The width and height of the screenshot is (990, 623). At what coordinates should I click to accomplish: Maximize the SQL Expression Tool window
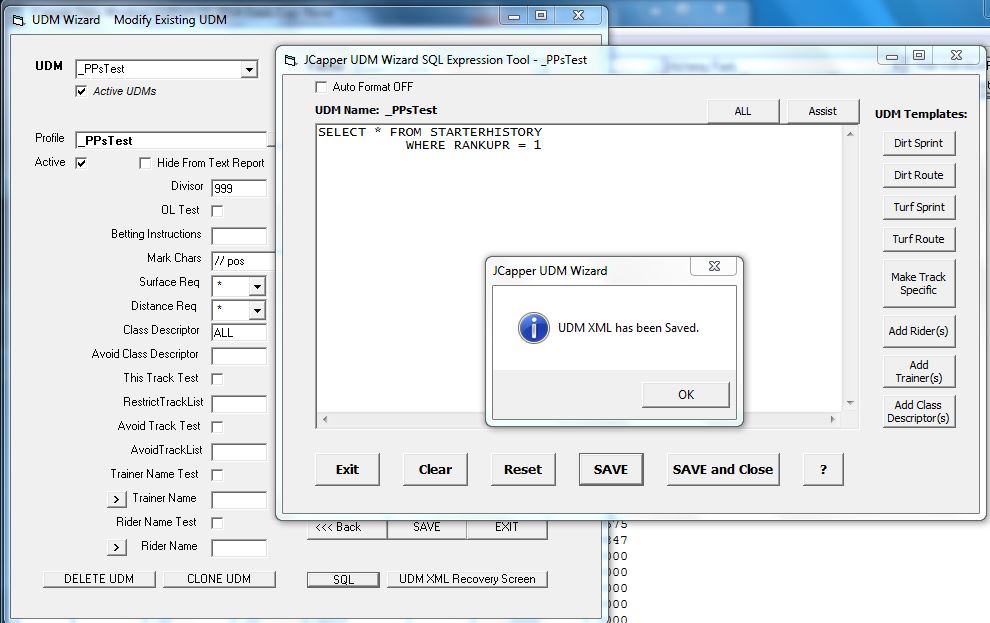[x=919, y=56]
